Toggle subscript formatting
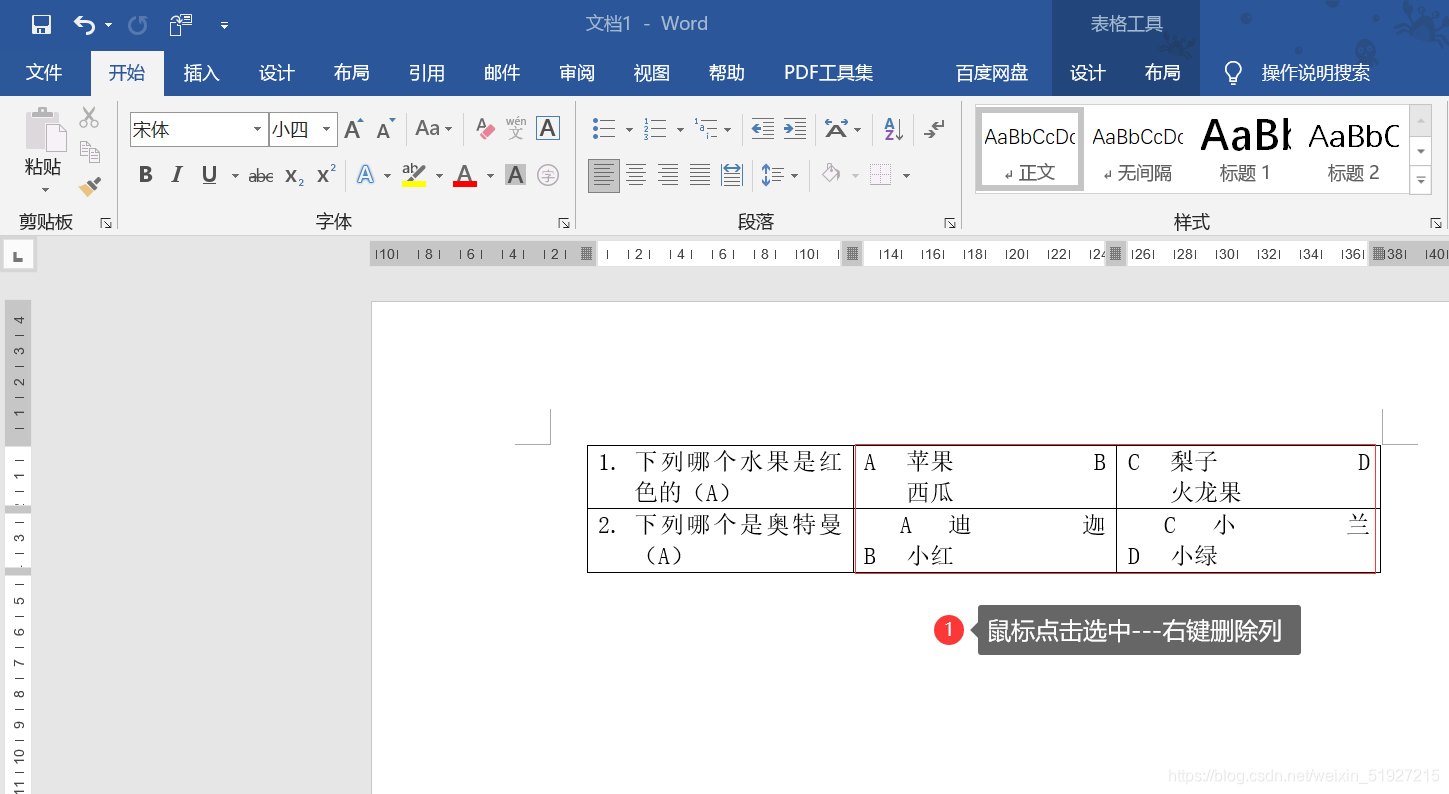Screen dimensions: 1449x794 click(x=294, y=176)
